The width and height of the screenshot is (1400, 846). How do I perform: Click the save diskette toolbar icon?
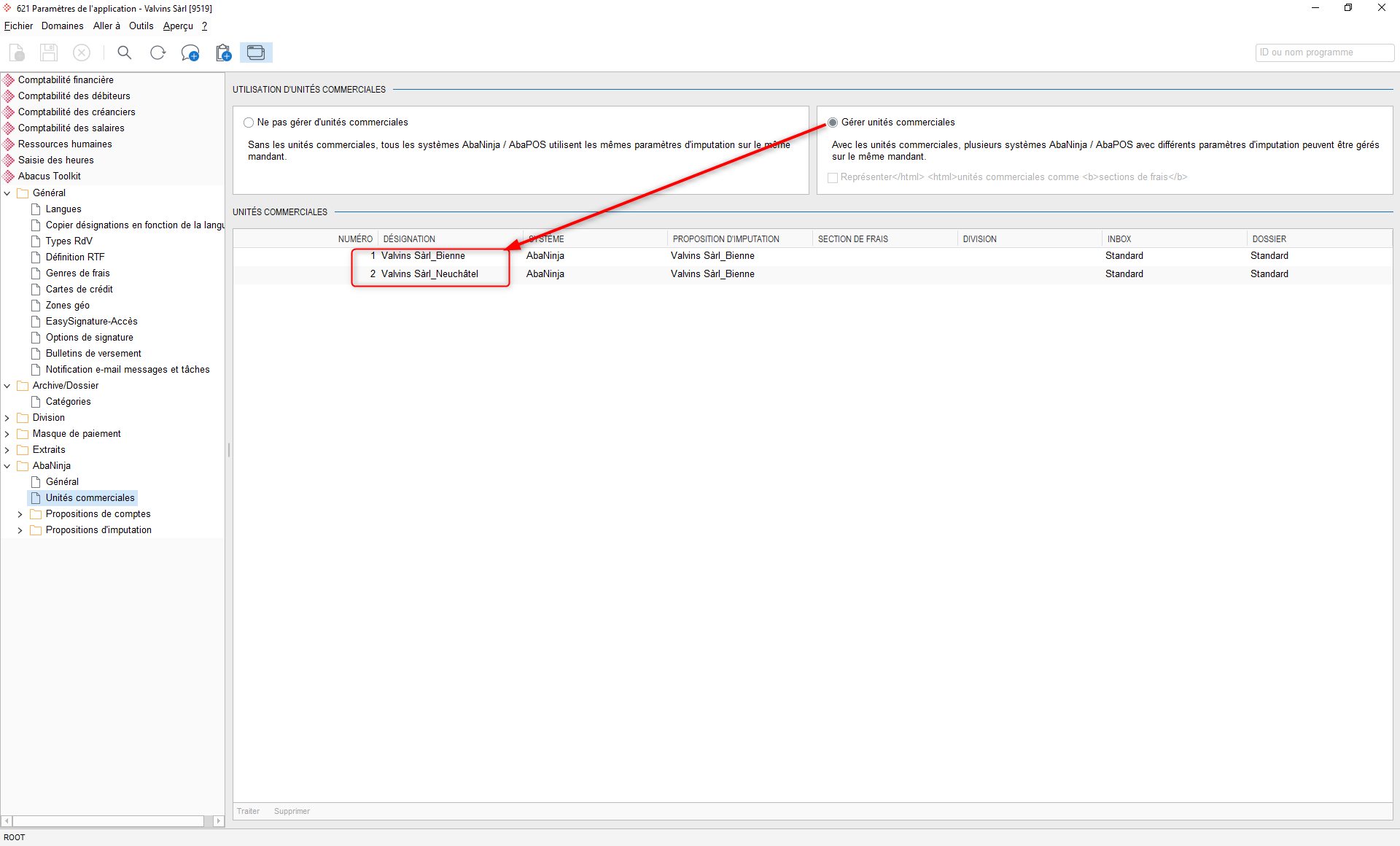point(49,53)
